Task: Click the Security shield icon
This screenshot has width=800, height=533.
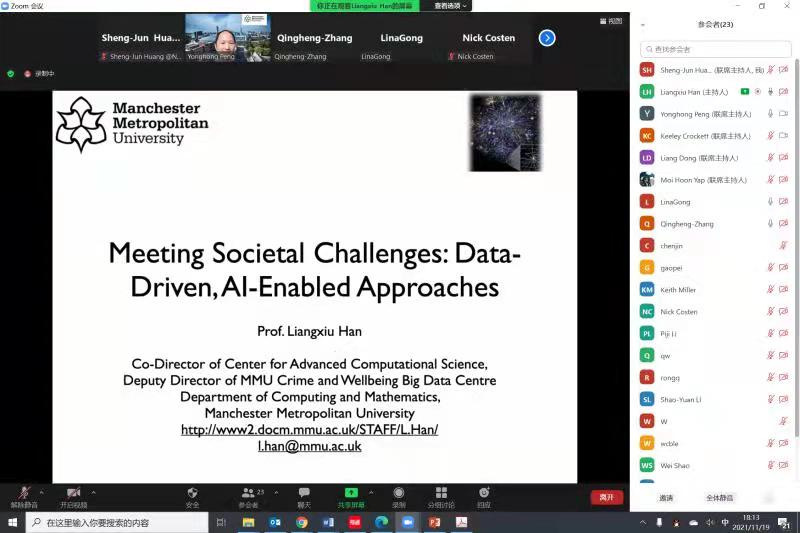Action: (x=192, y=493)
